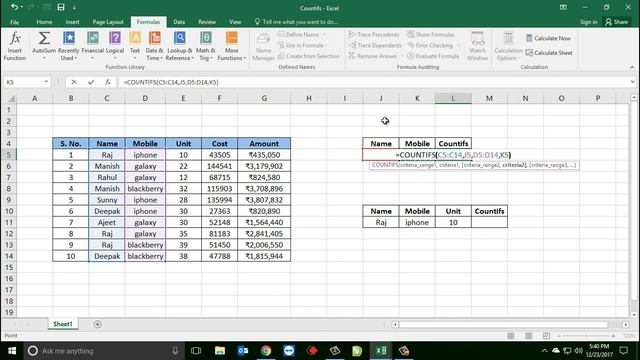
Task: Click the vertical scrollbar down arrow
Action: tap(634, 315)
